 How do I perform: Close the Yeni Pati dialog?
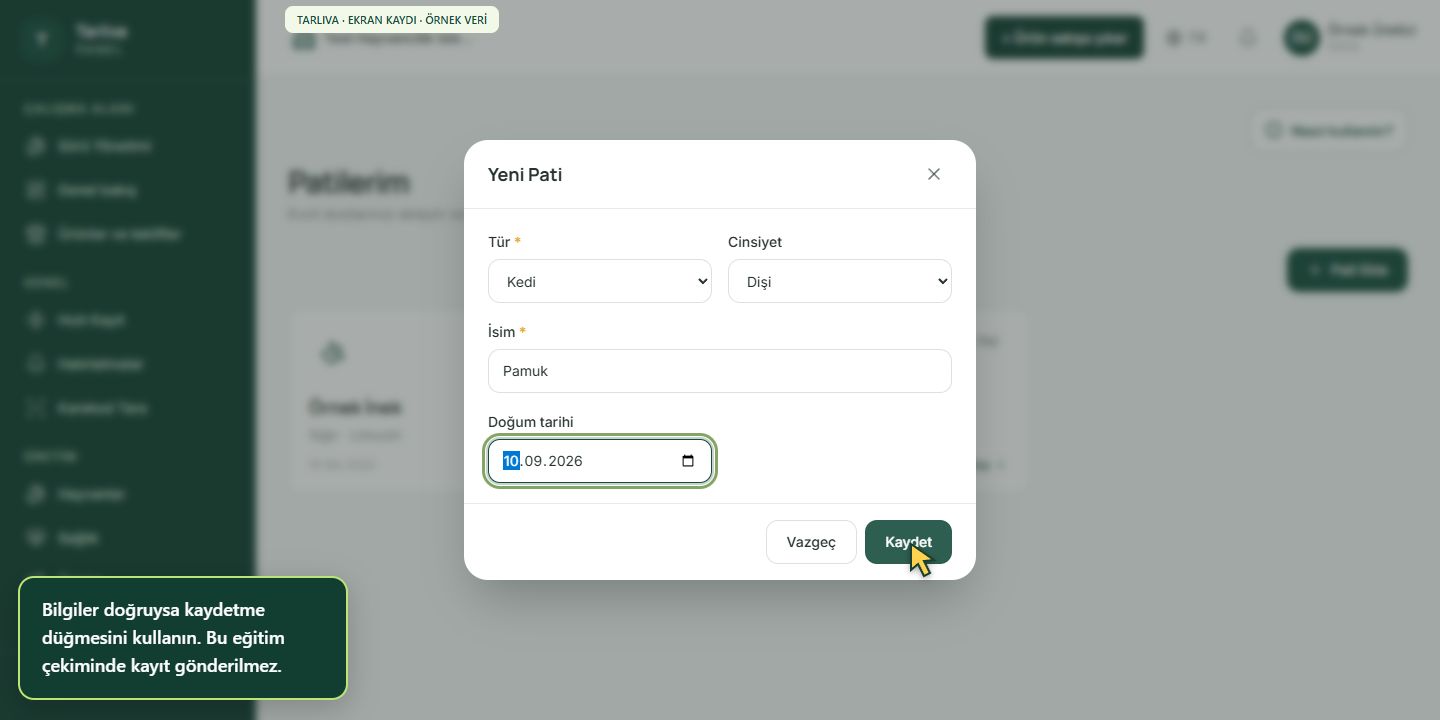pos(934,174)
